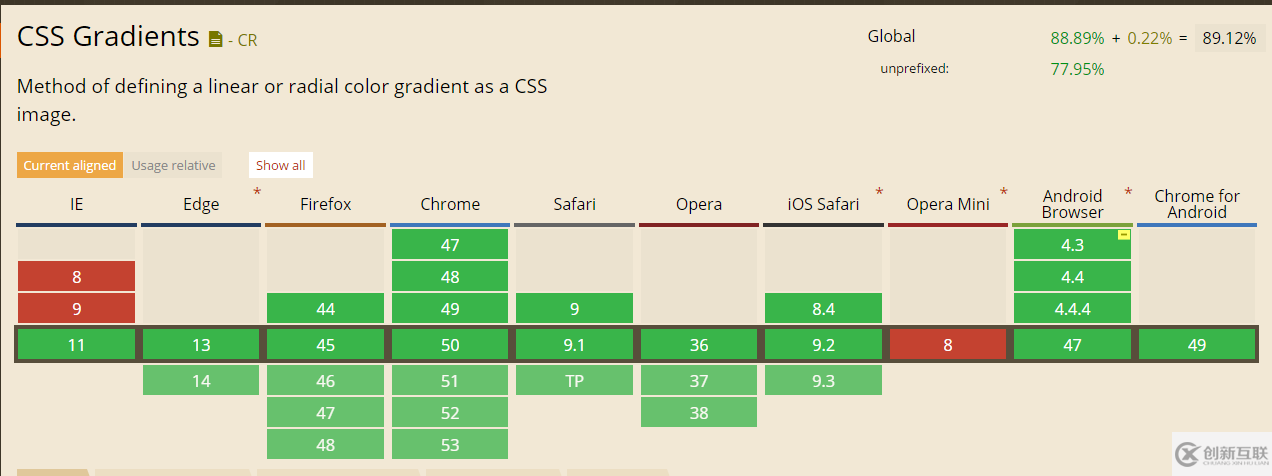Select the Chrome 53 version cell
Image resolution: width=1272 pixels, height=476 pixels.
[450, 445]
